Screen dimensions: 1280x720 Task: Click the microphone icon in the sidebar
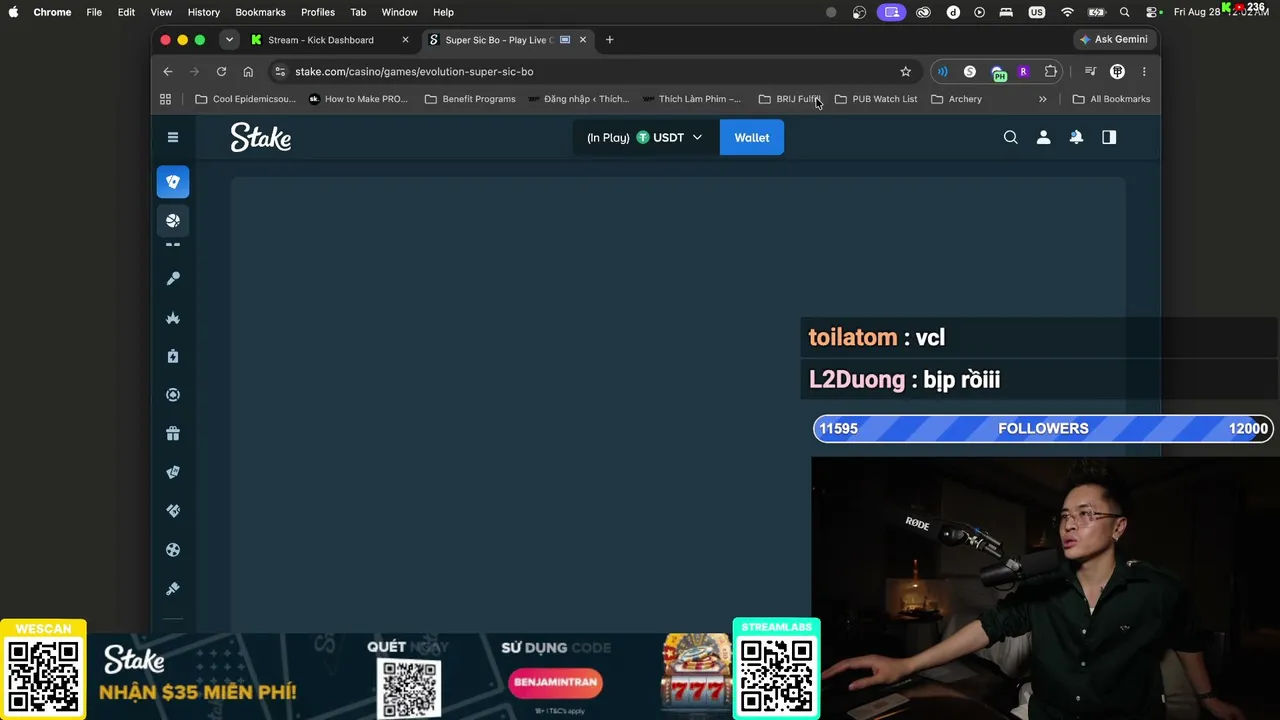point(173,279)
